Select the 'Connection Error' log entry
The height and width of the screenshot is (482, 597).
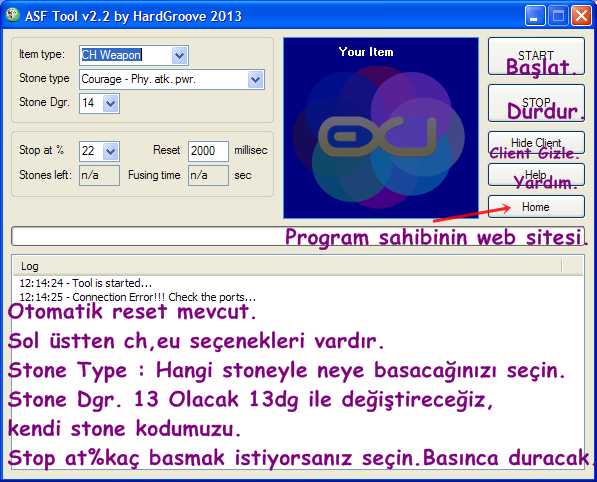pyautogui.click(x=138, y=297)
